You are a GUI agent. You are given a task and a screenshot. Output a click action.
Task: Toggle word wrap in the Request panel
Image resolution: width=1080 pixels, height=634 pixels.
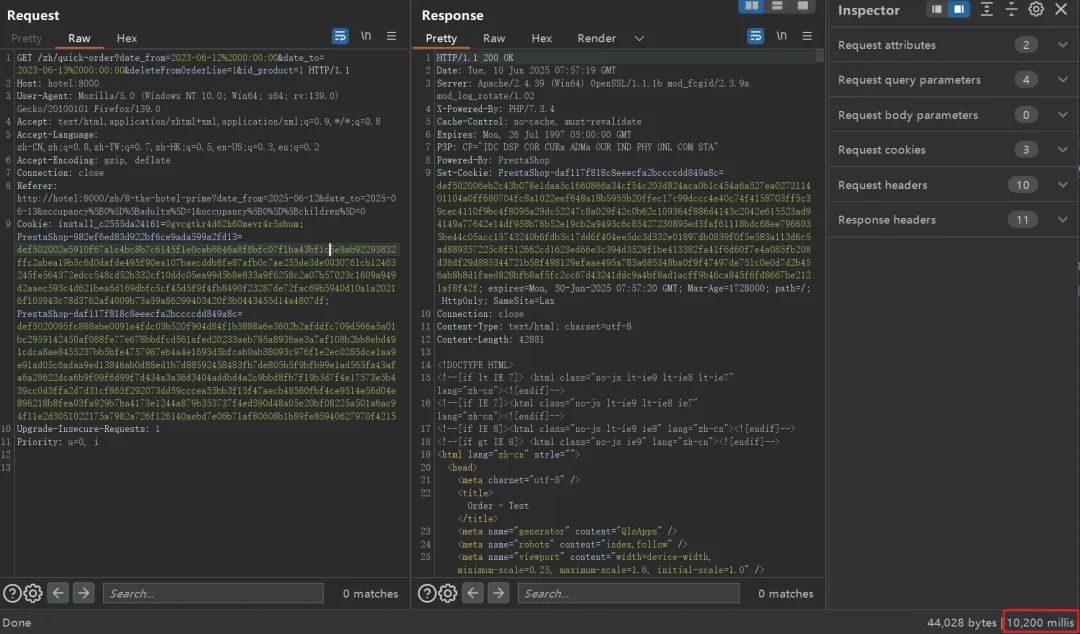(x=340, y=36)
